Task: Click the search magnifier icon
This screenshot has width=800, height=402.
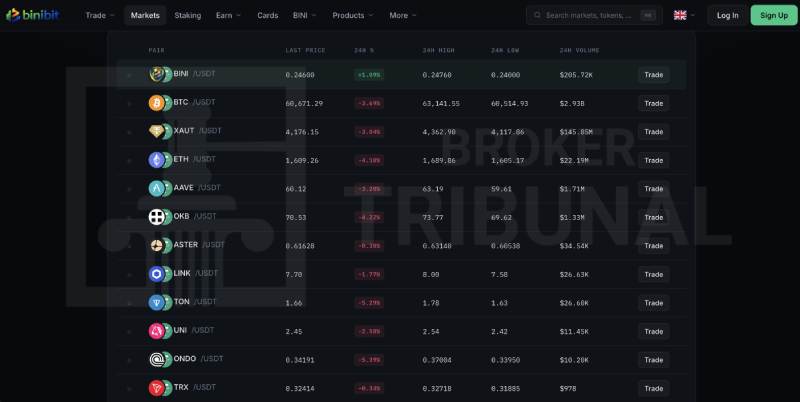Action: [x=537, y=15]
